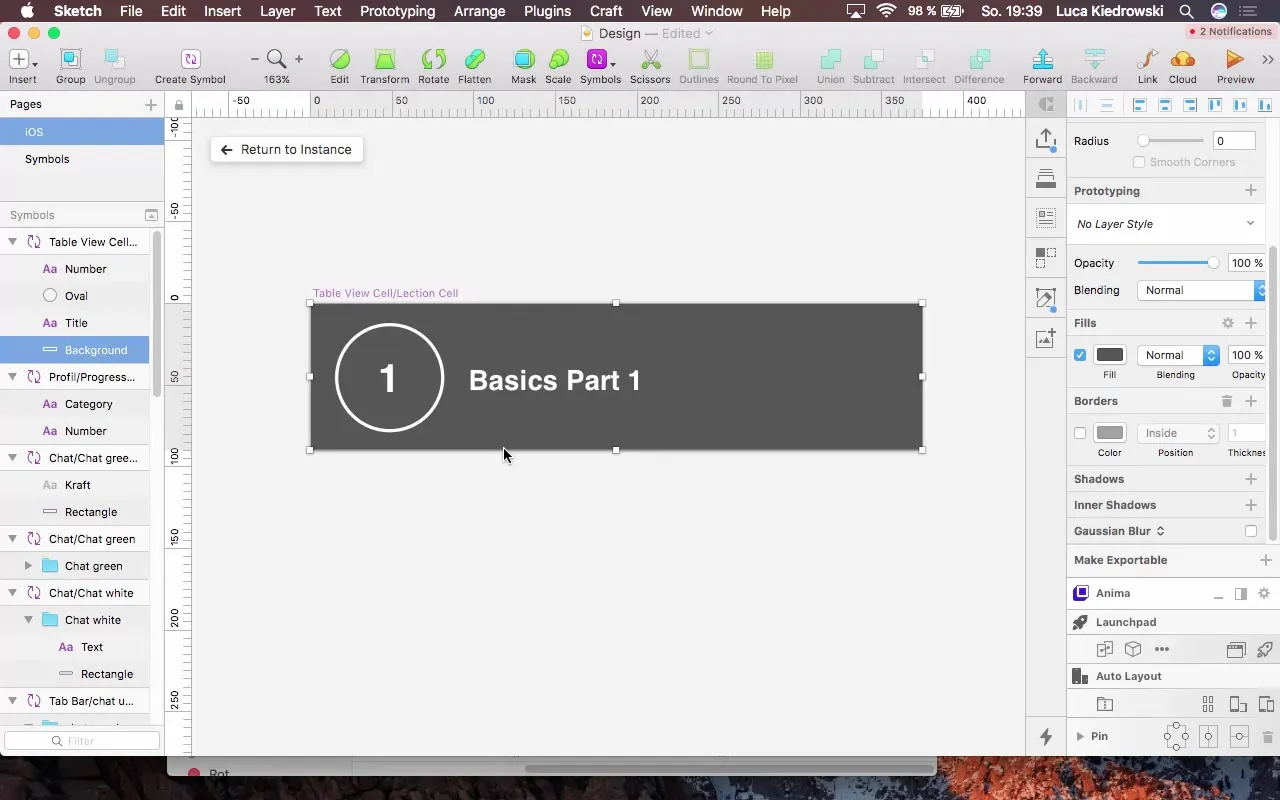
Task: Select the Edit tool in the toolbar
Action: [340, 65]
